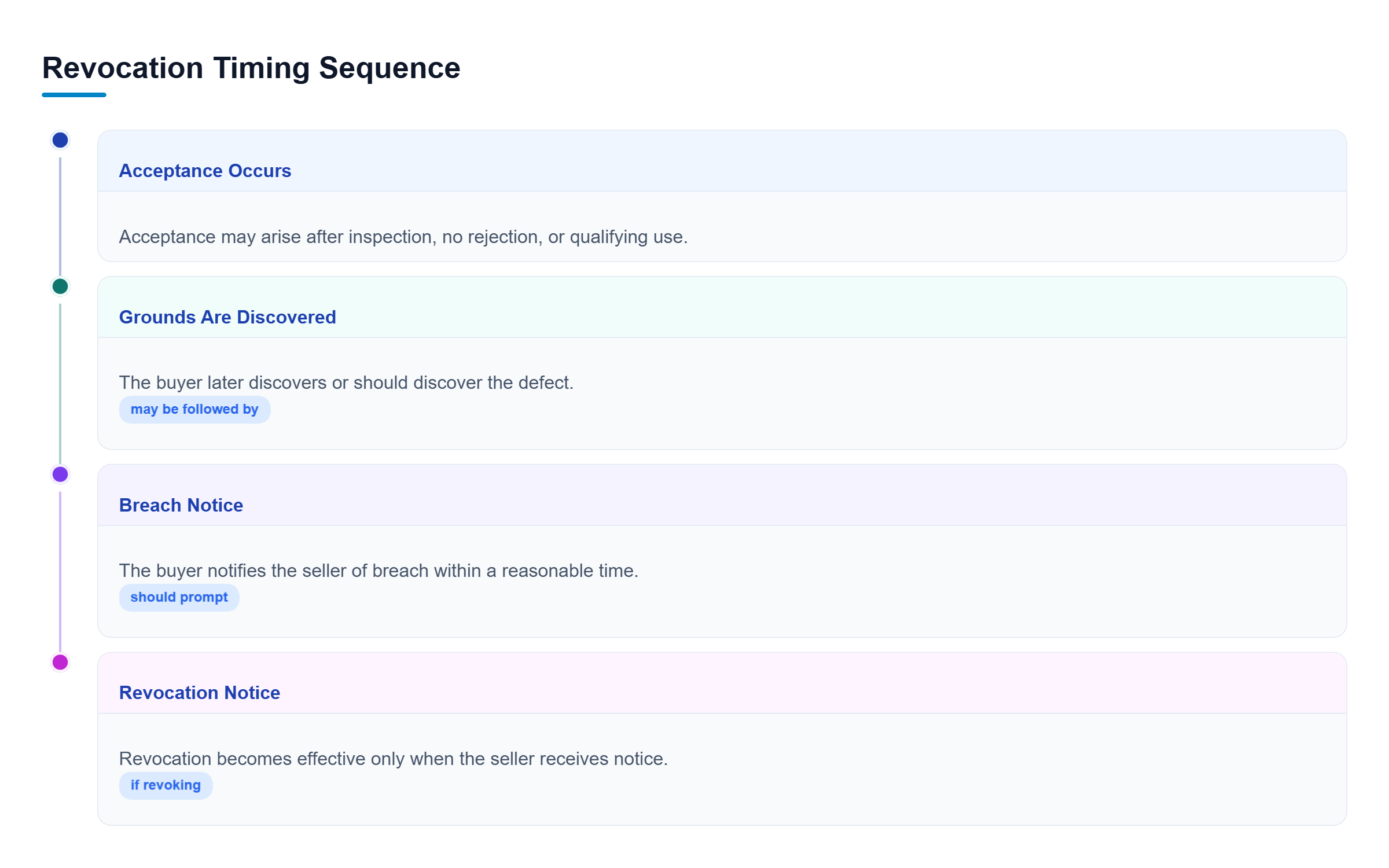The width and height of the screenshot is (1389, 868).
Task: Click text 'The buyer later discovers or should discover'
Action: coord(300,383)
